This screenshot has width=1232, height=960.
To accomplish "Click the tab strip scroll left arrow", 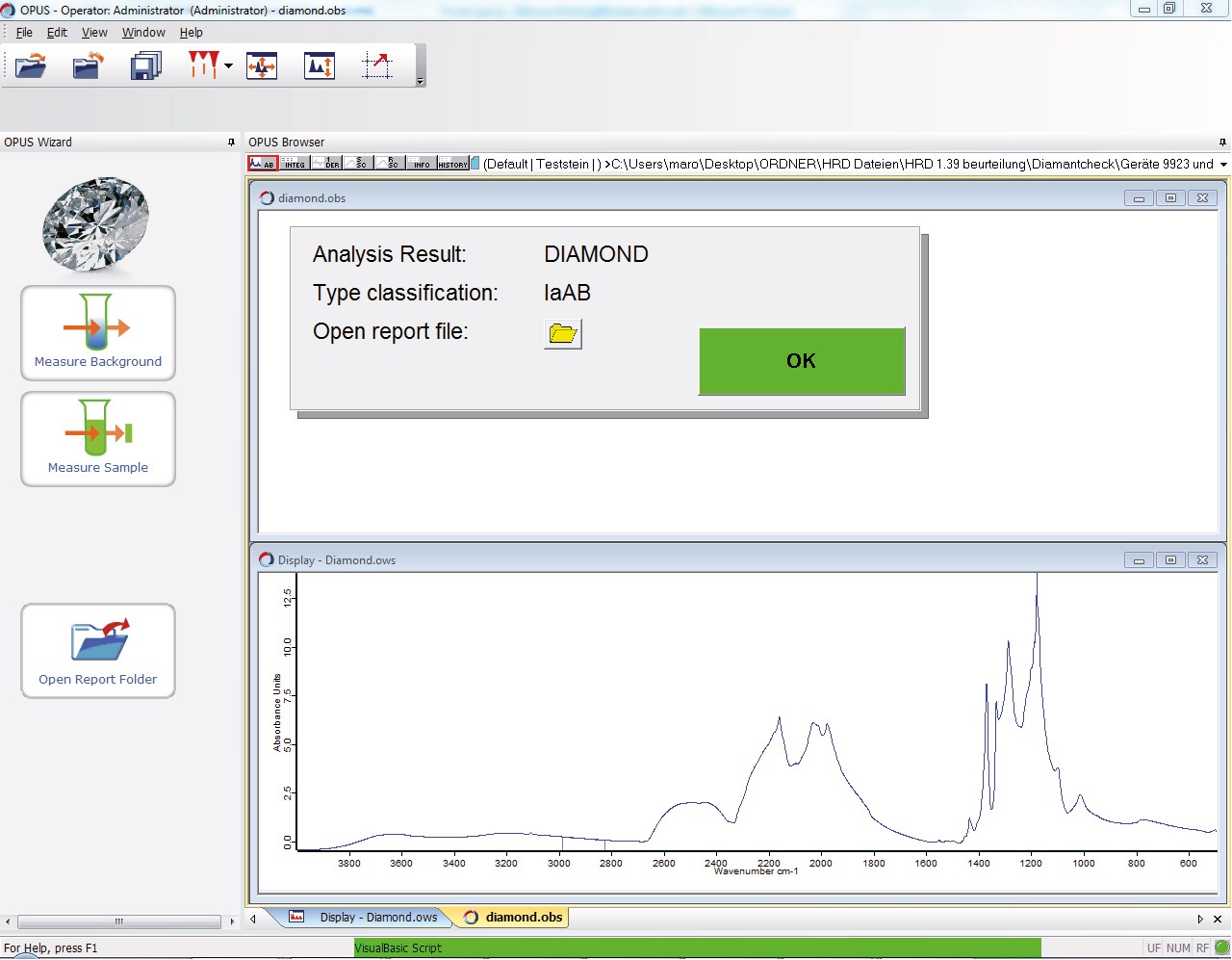I will tap(253, 919).
